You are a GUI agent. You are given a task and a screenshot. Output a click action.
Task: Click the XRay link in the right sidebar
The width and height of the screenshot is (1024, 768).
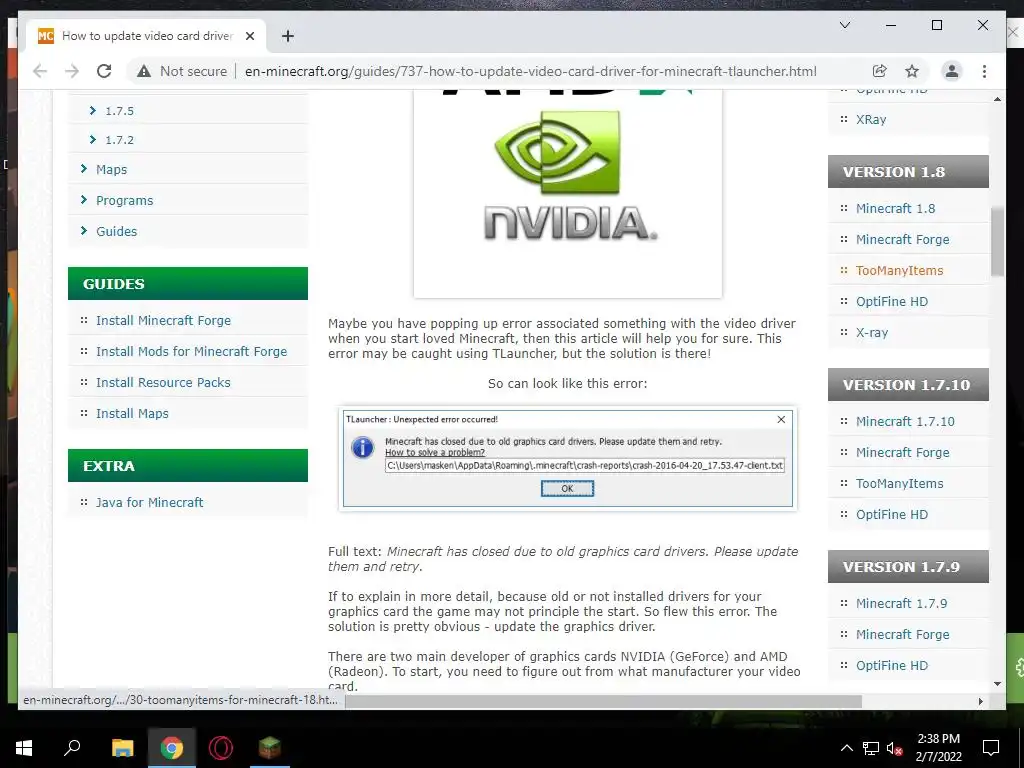click(871, 120)
